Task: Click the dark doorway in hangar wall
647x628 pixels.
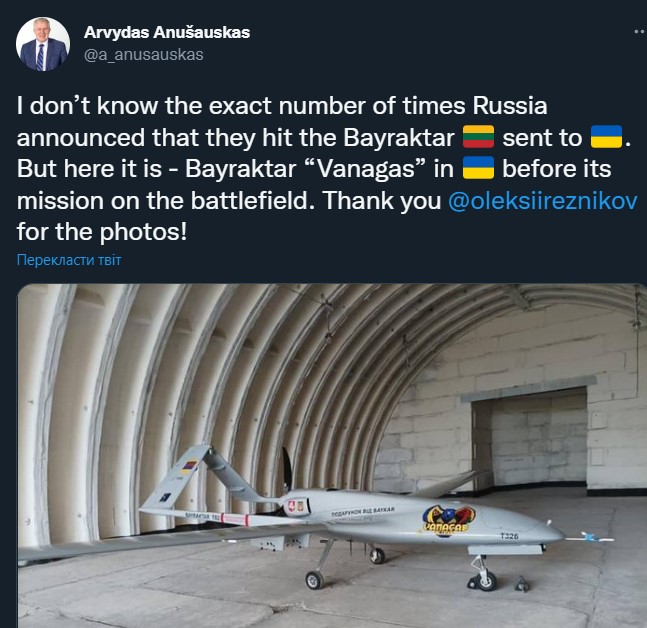Action: pyautogui.click(x=529, y=439)
